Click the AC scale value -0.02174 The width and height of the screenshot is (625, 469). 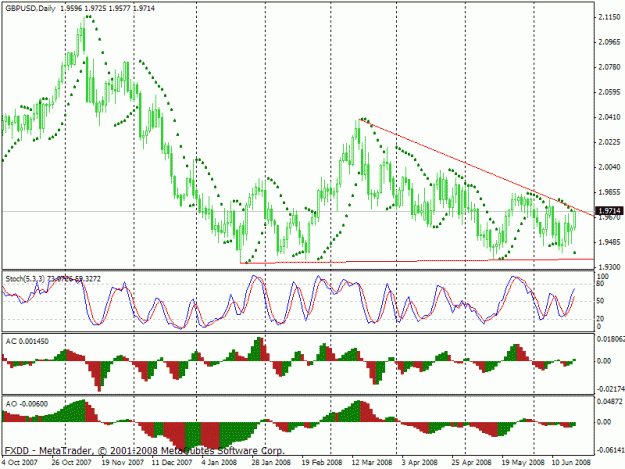[x=610, y=389]
